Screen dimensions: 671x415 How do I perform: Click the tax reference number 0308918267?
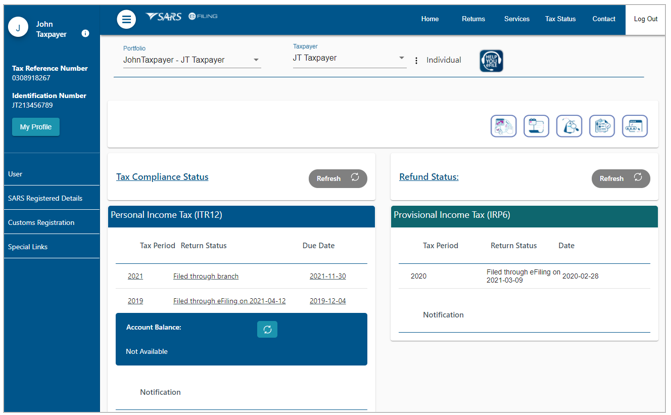[31, 78]
